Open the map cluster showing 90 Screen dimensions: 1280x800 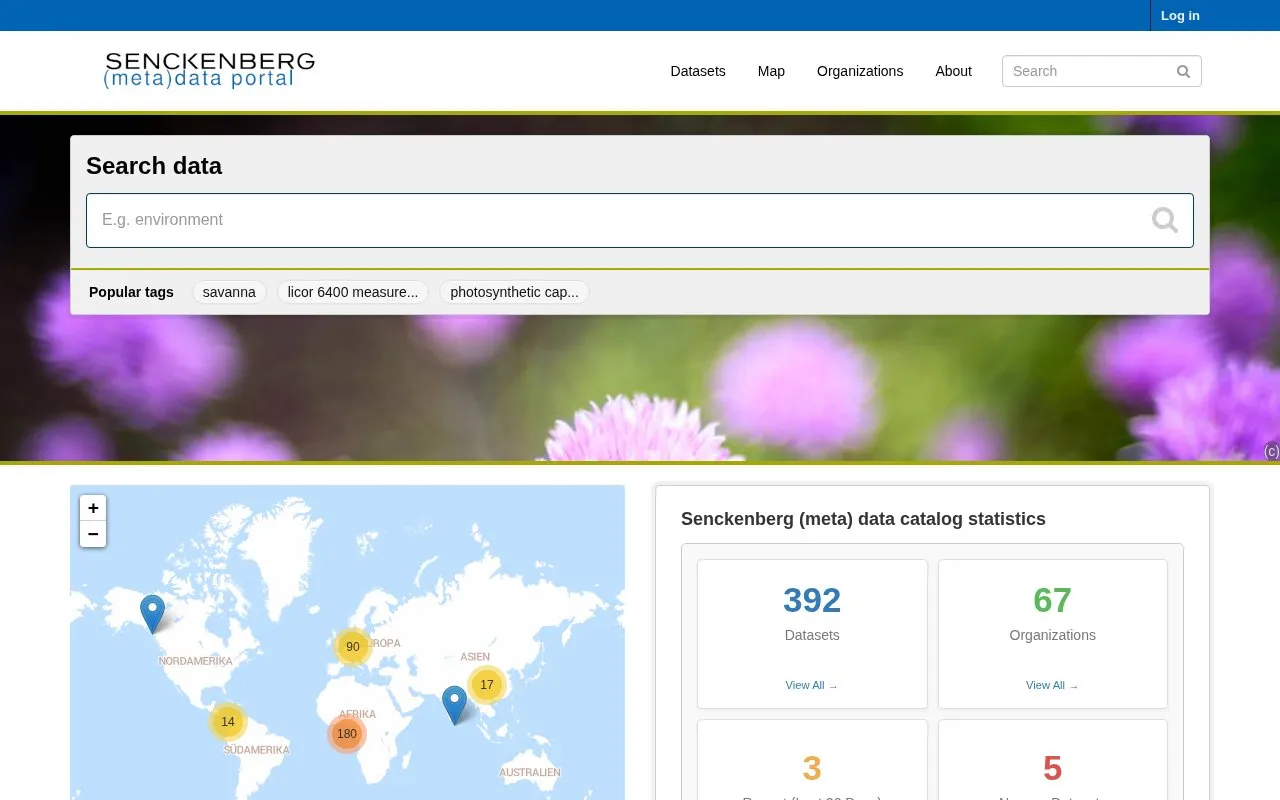352,647
